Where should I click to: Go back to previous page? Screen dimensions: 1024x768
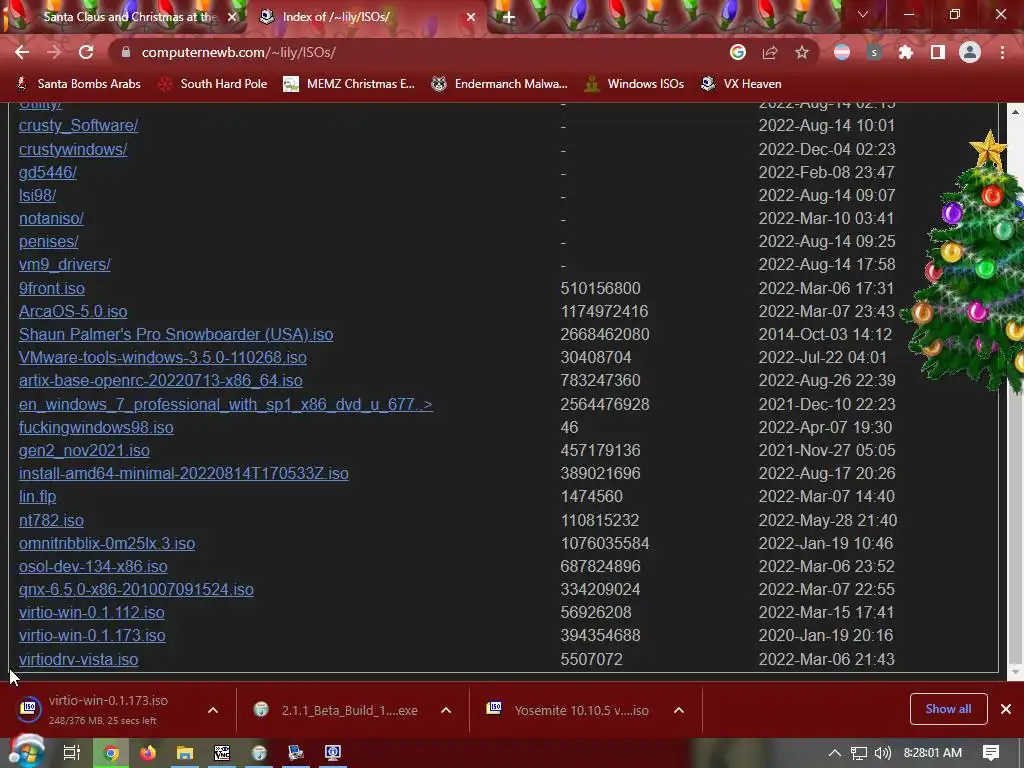click(22, 52)
